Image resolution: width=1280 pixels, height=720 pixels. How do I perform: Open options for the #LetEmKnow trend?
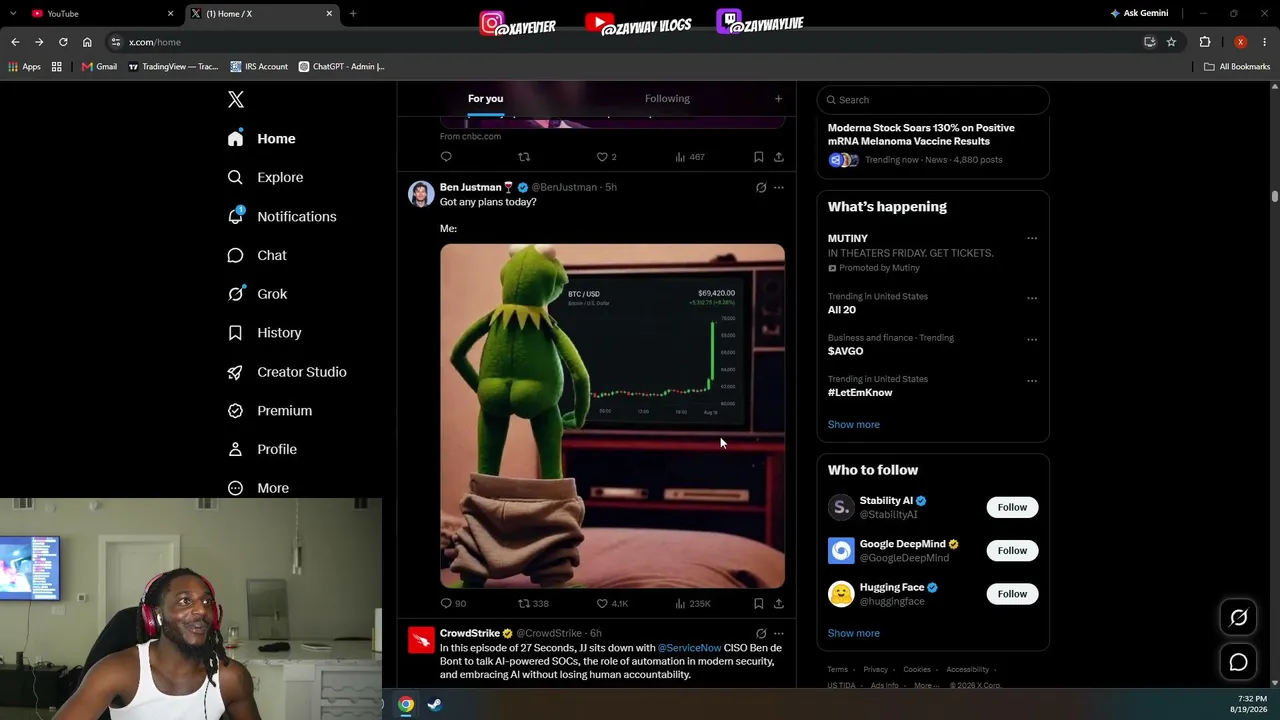pos(1032,380)
